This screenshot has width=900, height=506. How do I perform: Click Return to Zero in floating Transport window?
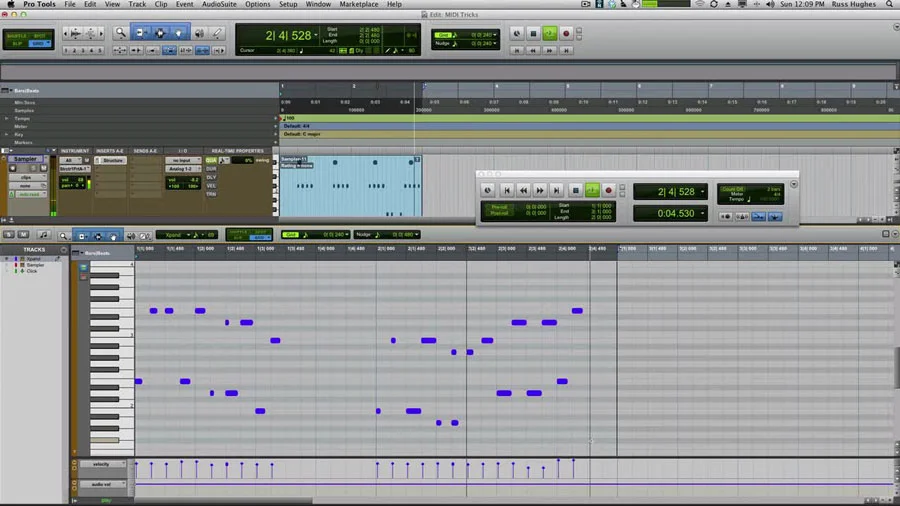507,190
